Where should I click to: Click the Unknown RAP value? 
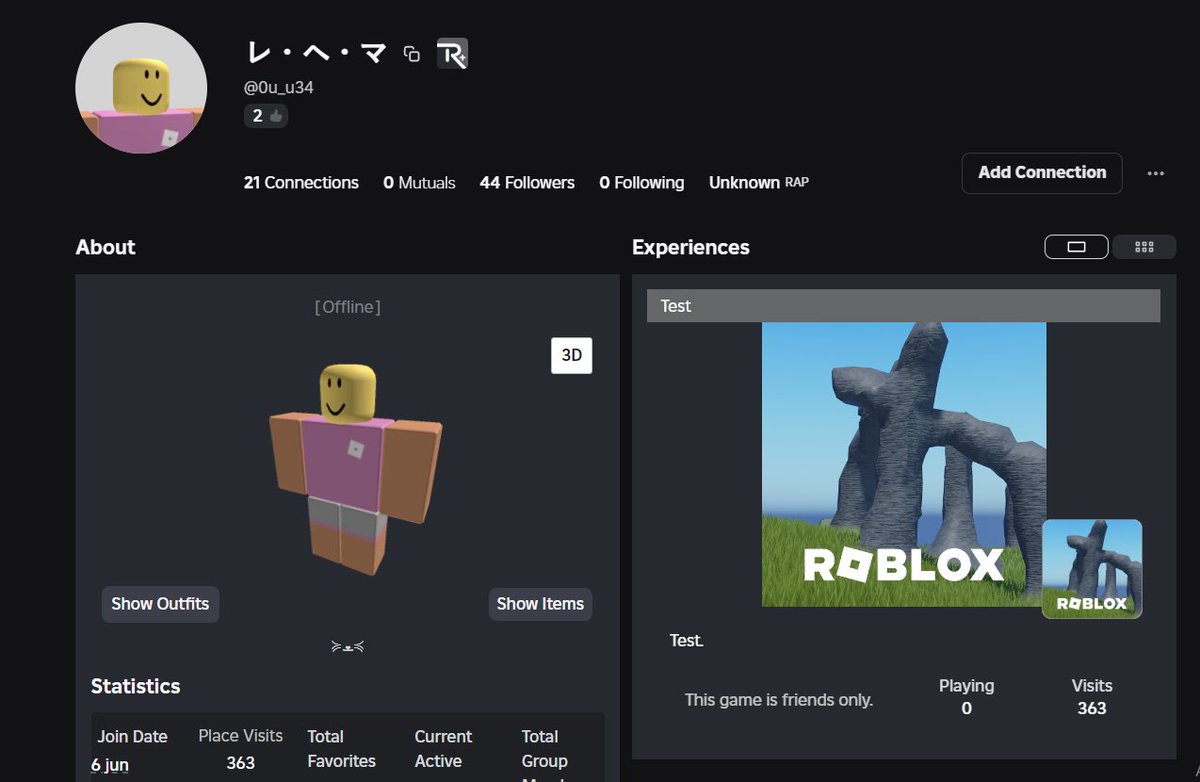click(759, 183)
